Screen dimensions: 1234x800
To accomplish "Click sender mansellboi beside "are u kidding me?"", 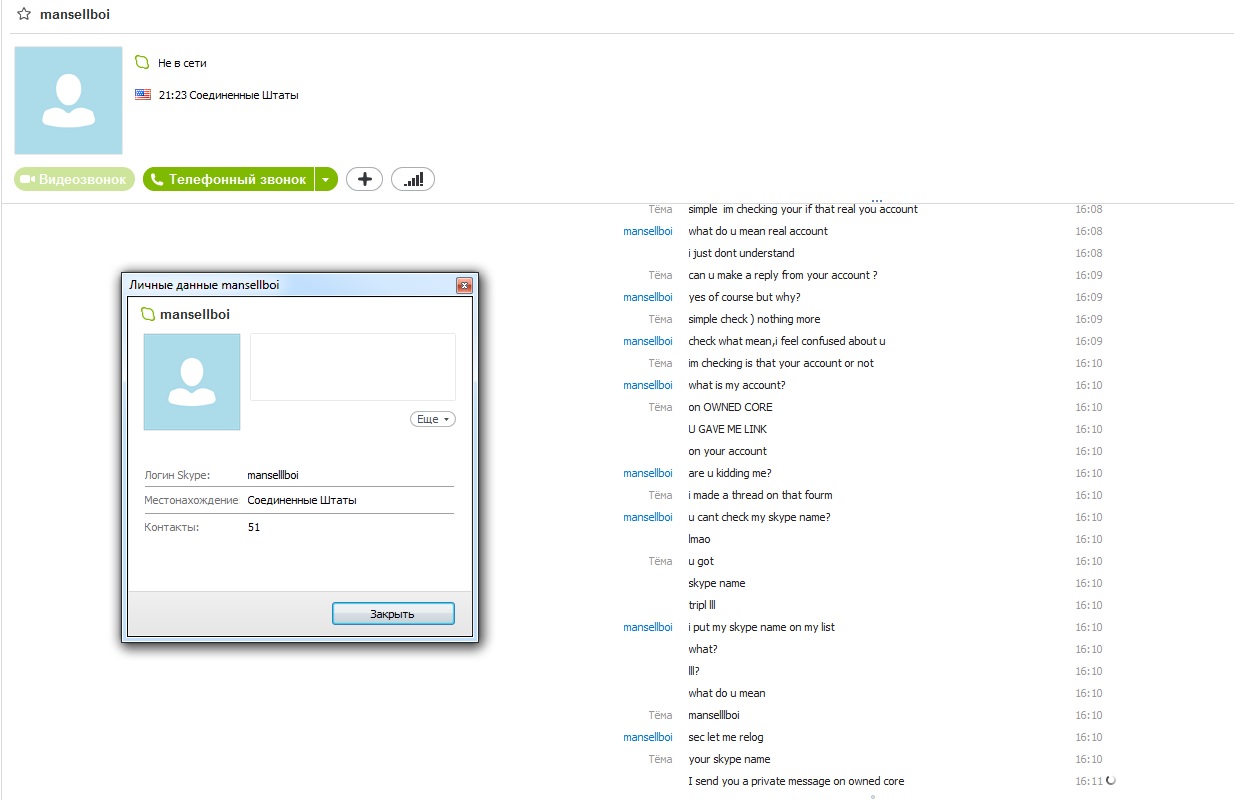I will click(x=648, y=473).
